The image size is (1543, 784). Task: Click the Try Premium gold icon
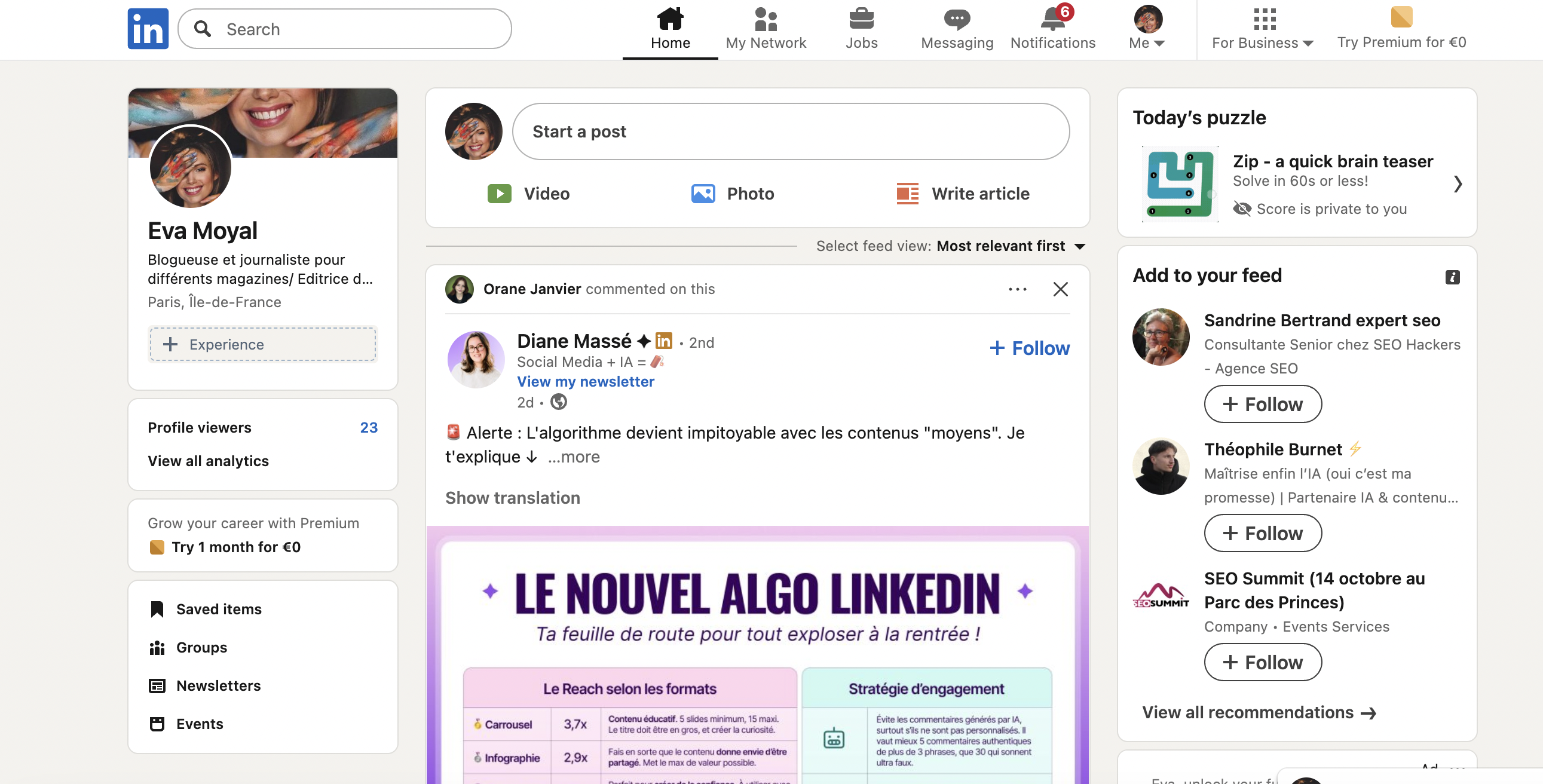point(1401,17)
